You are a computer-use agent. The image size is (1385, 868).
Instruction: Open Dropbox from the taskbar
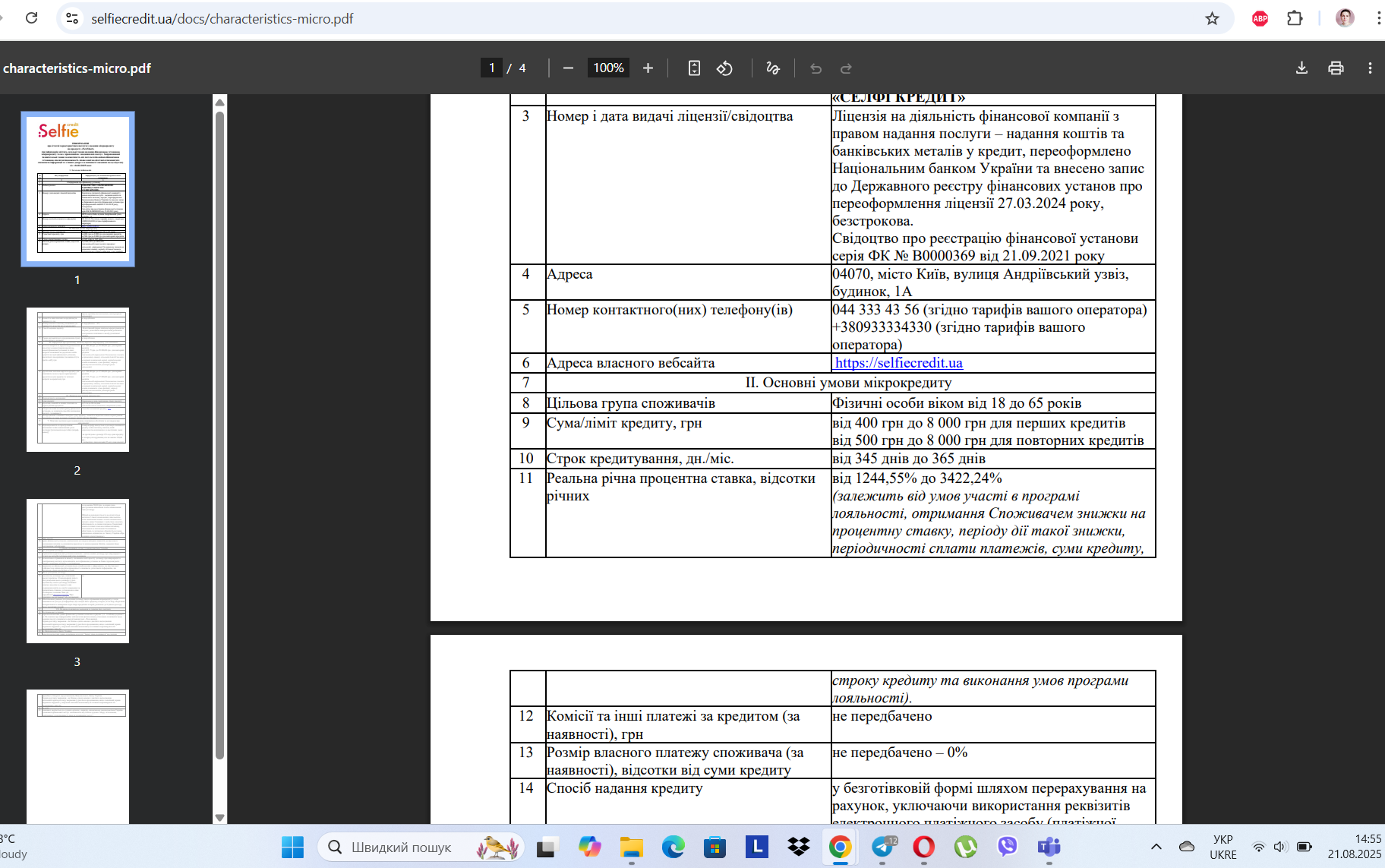tap(798, 847)
